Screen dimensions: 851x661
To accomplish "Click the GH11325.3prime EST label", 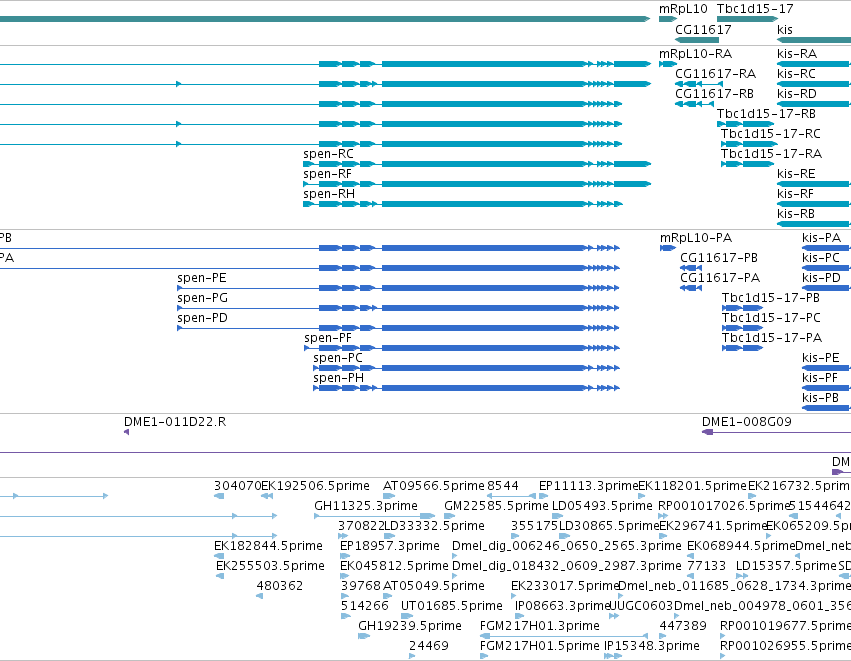I will point(366,506).
